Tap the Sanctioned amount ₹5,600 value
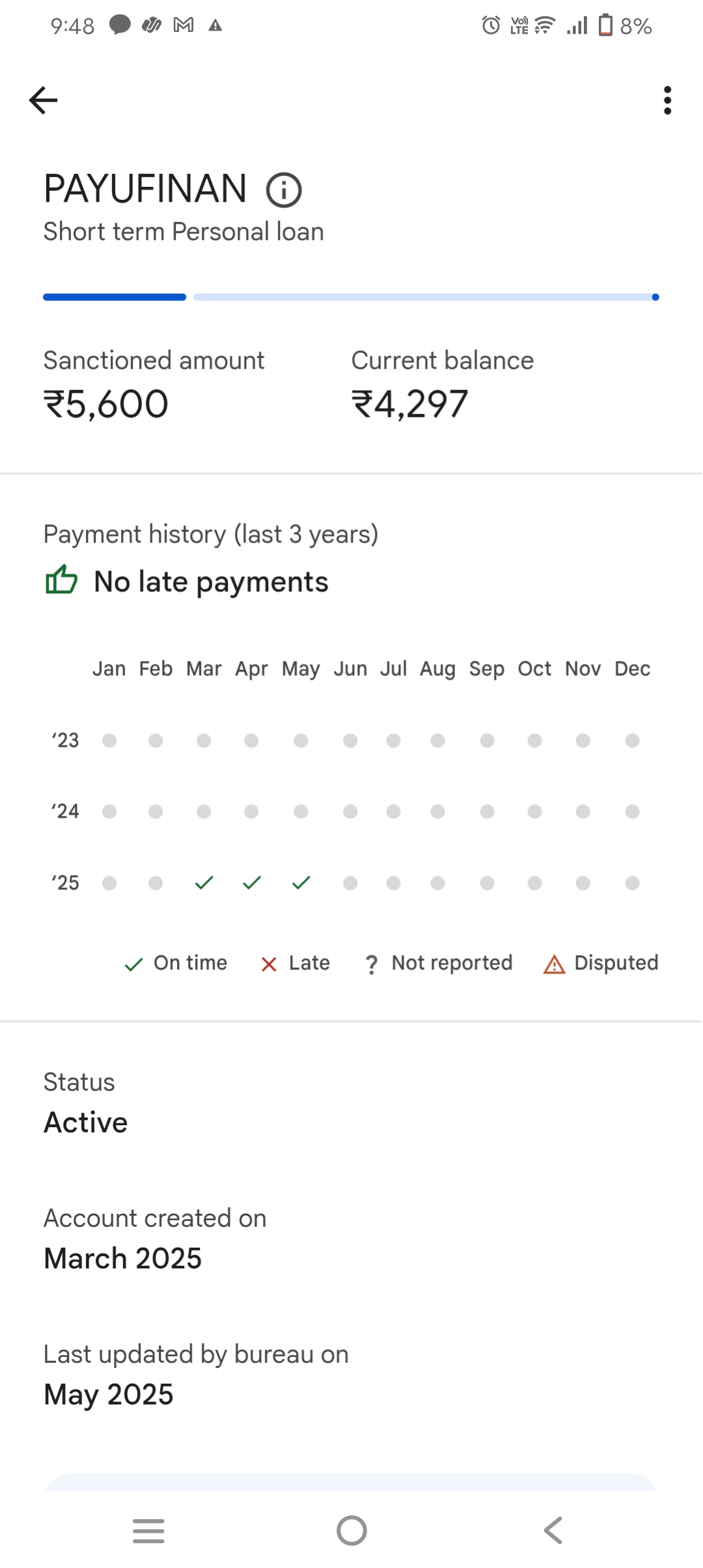This screenshot has height=1568, width=703. [x=106, y=404]
